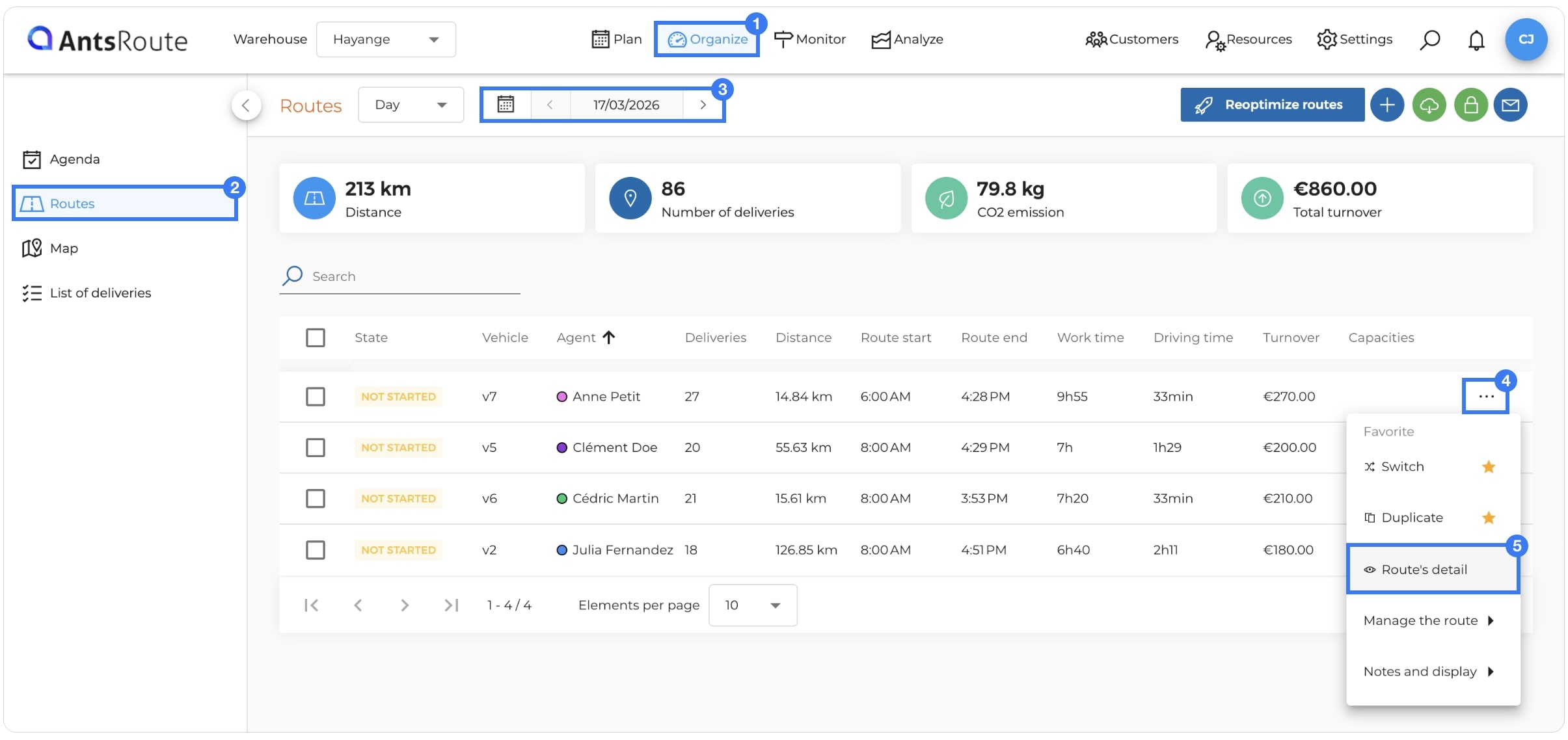The width and height of the screenshot is (1568, 740).
Task: Switch to the Monitor tab
Action: pyautogui.click(x=810, y=39)
